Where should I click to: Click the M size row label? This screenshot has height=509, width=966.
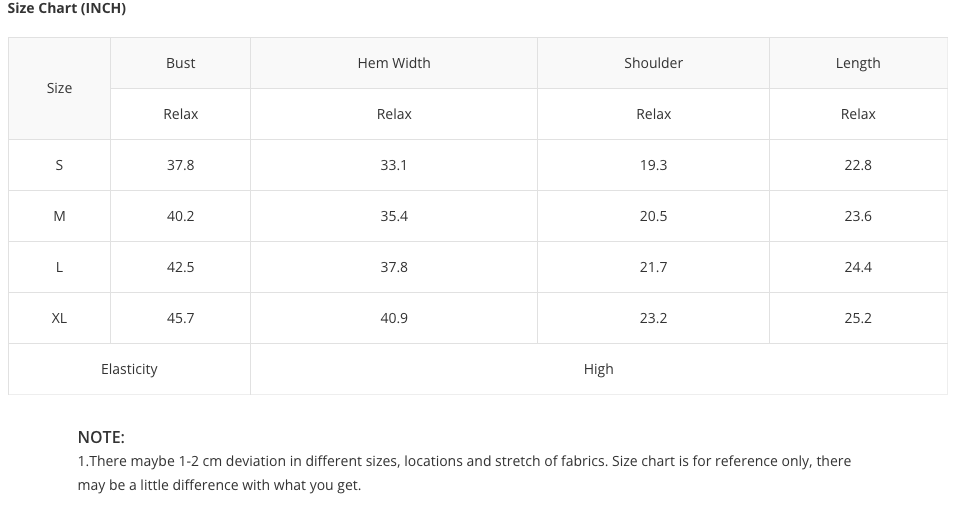(59, 216)
